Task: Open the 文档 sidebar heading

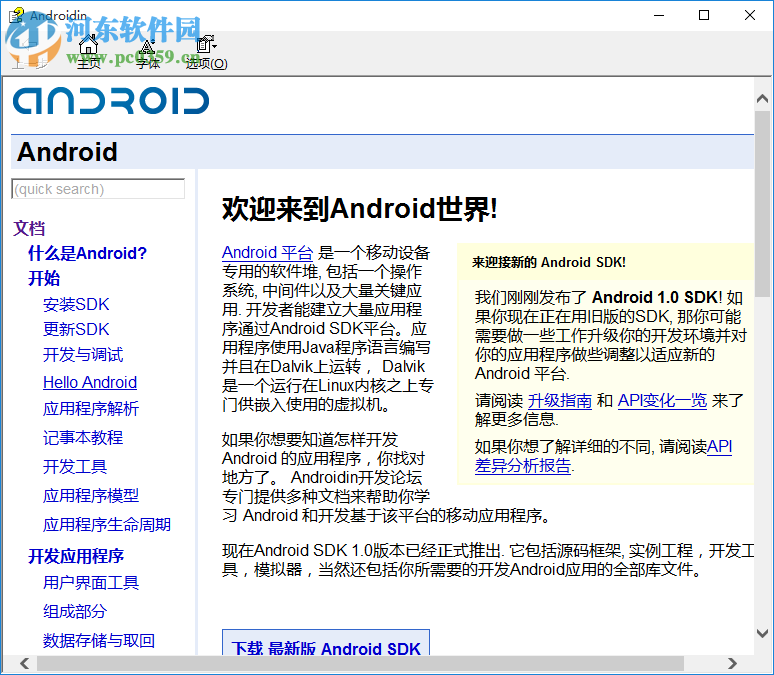Action: (x=29, y=228)
